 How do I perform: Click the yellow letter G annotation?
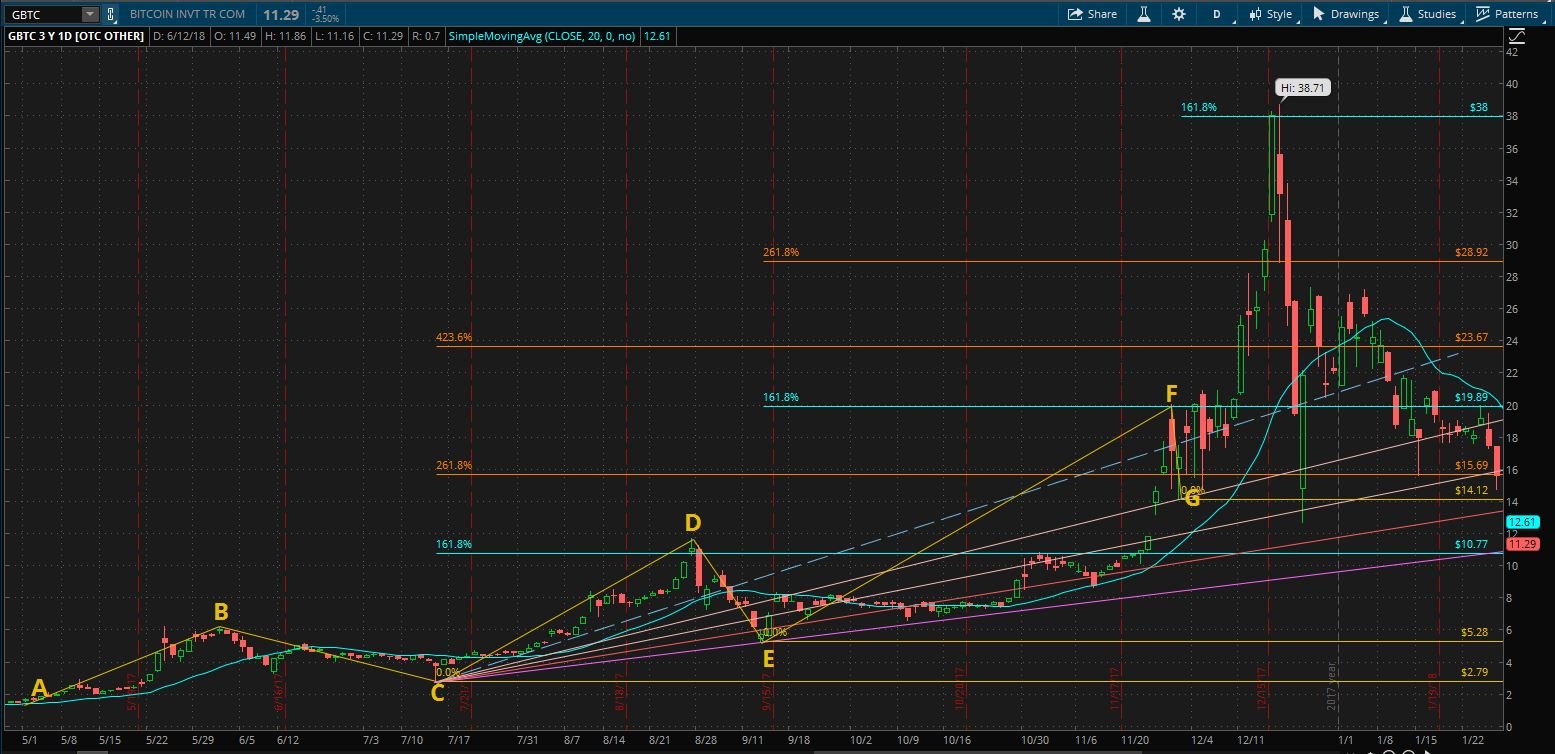(1192, 498)
